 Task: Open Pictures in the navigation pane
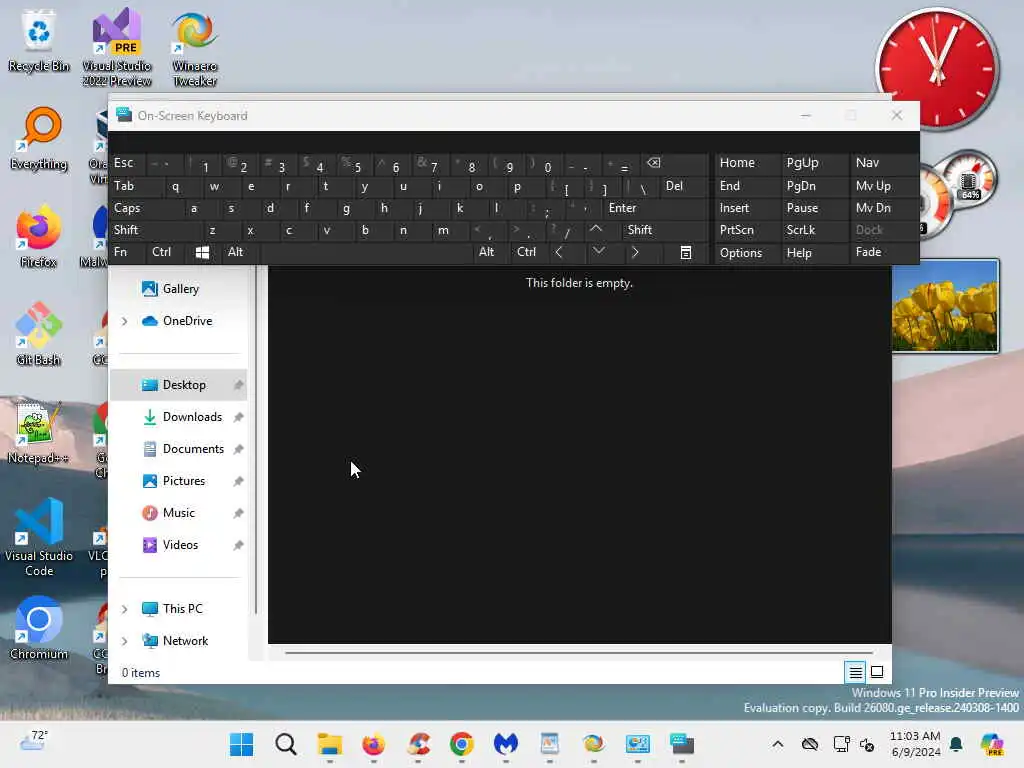click(178, 481)
